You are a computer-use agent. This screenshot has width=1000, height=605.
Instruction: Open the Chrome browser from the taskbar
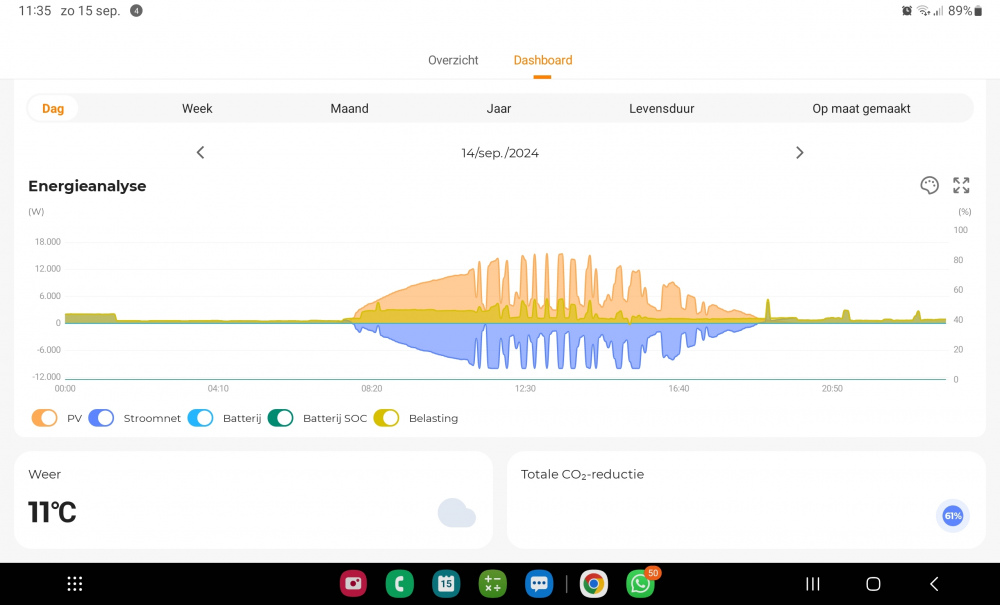(x=594, y=583)
